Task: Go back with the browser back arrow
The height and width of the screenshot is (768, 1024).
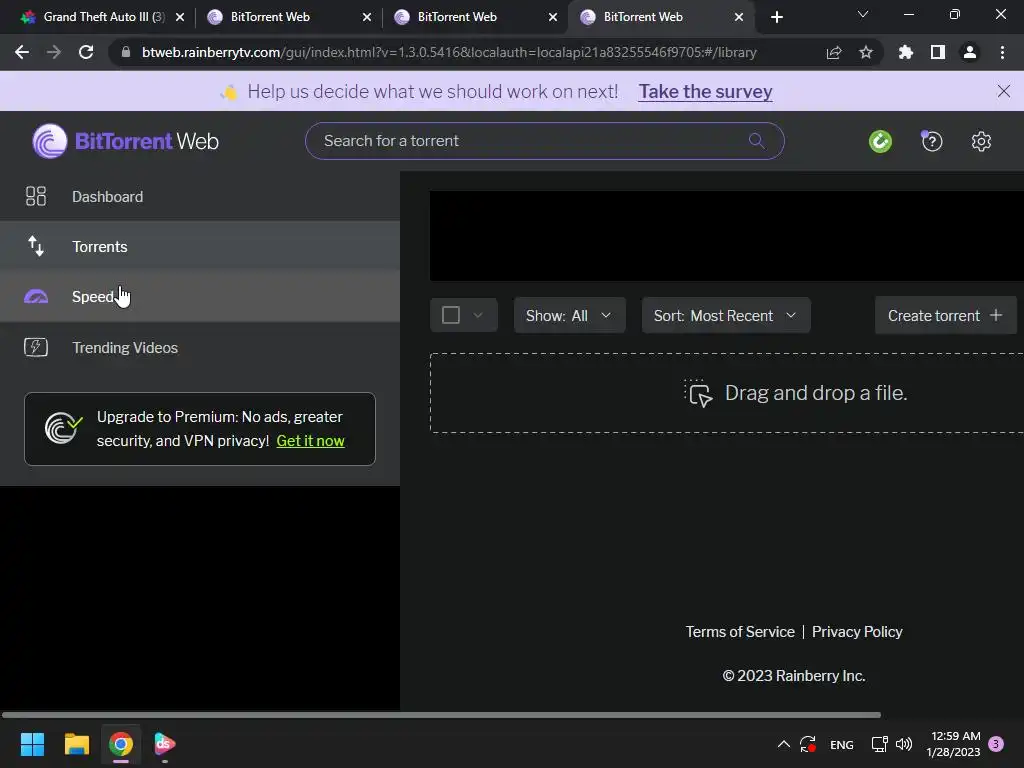Action: (22, 52)
